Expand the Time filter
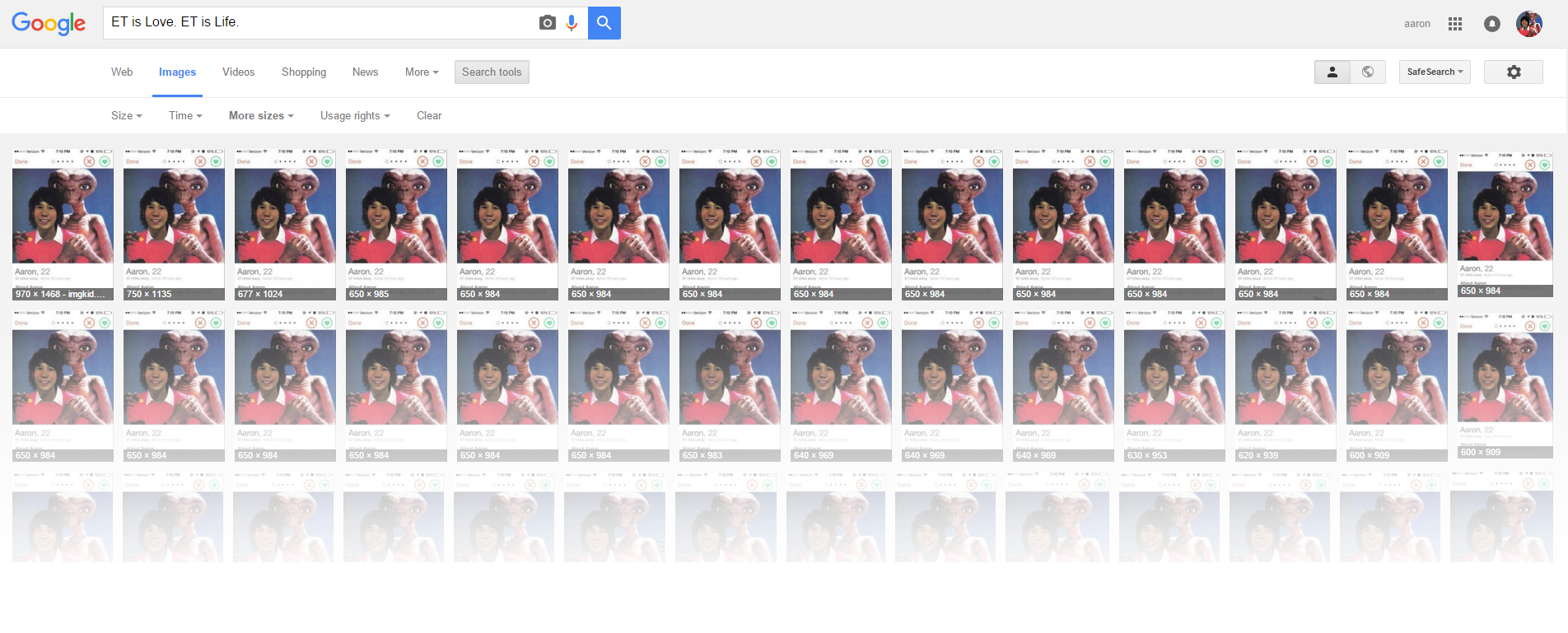 pos(185,115)
